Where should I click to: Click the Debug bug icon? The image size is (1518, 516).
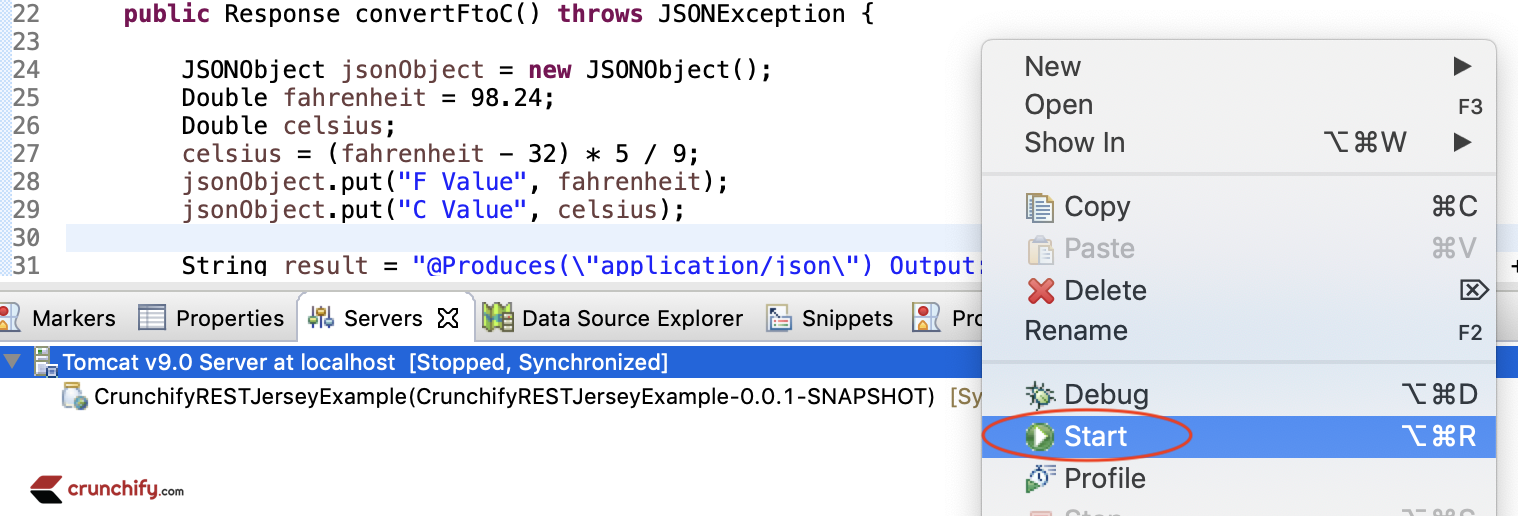click(x=1040, y=395)
